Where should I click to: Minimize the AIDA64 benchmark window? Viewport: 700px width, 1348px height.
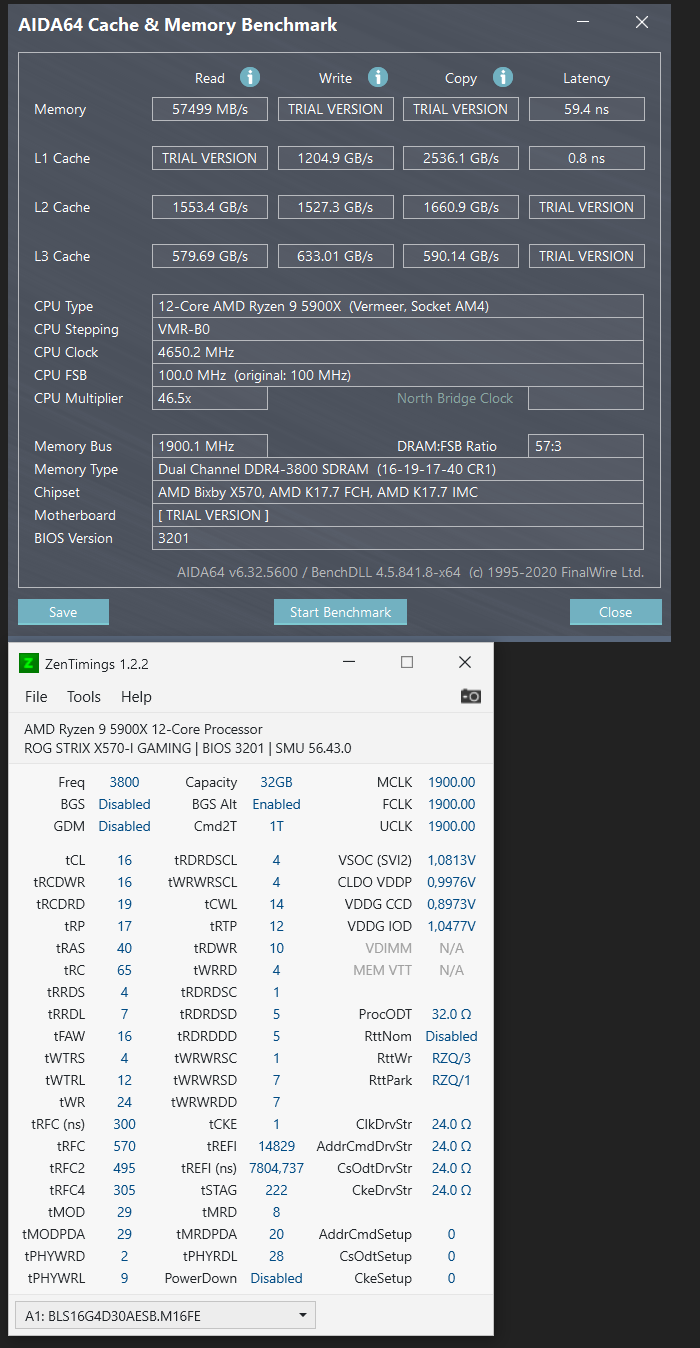pyautogui.click(x=585, y=22)
